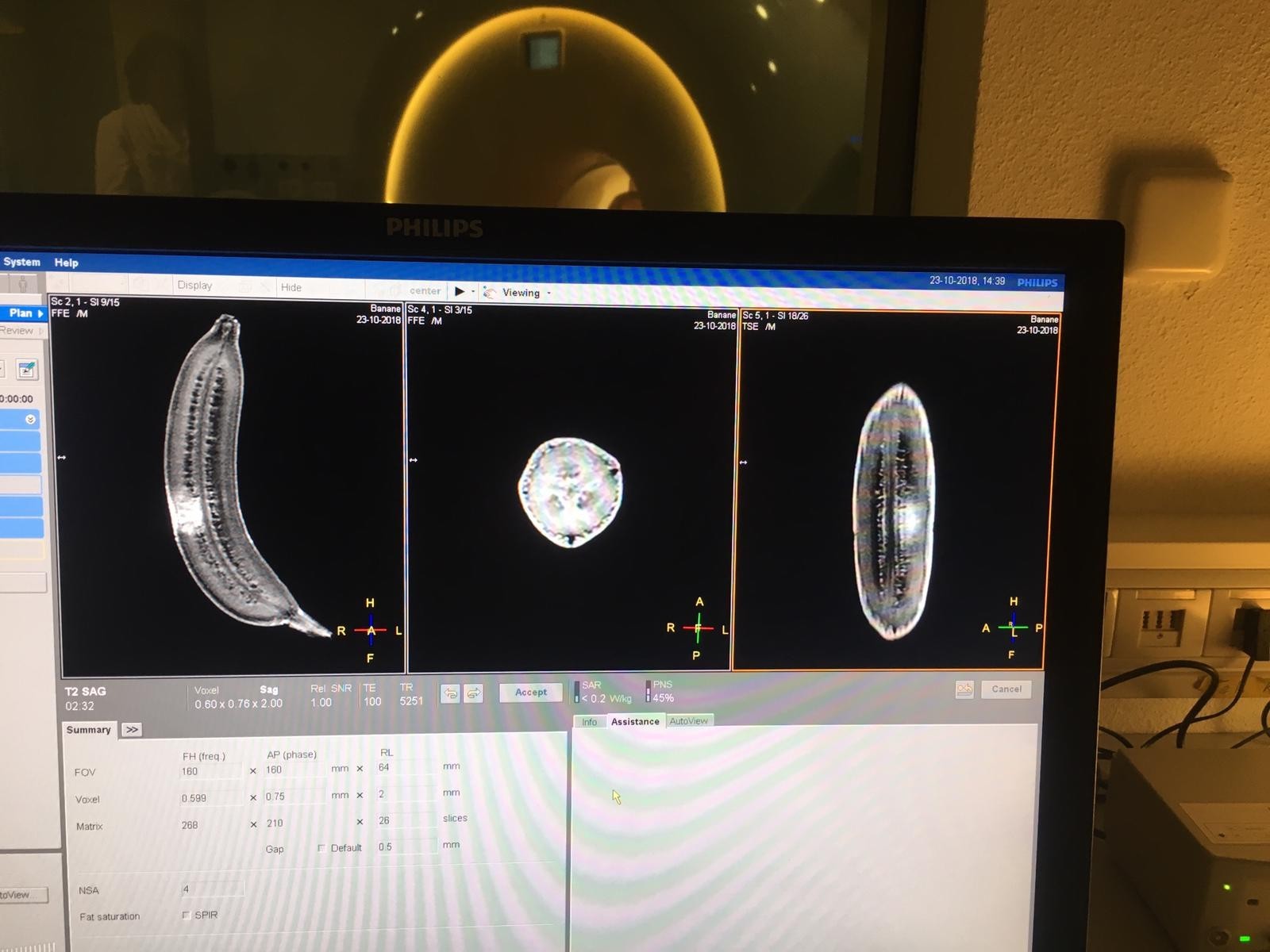
Task: Click orientation cross in TSE viewport
Action: coord(1013,628)
